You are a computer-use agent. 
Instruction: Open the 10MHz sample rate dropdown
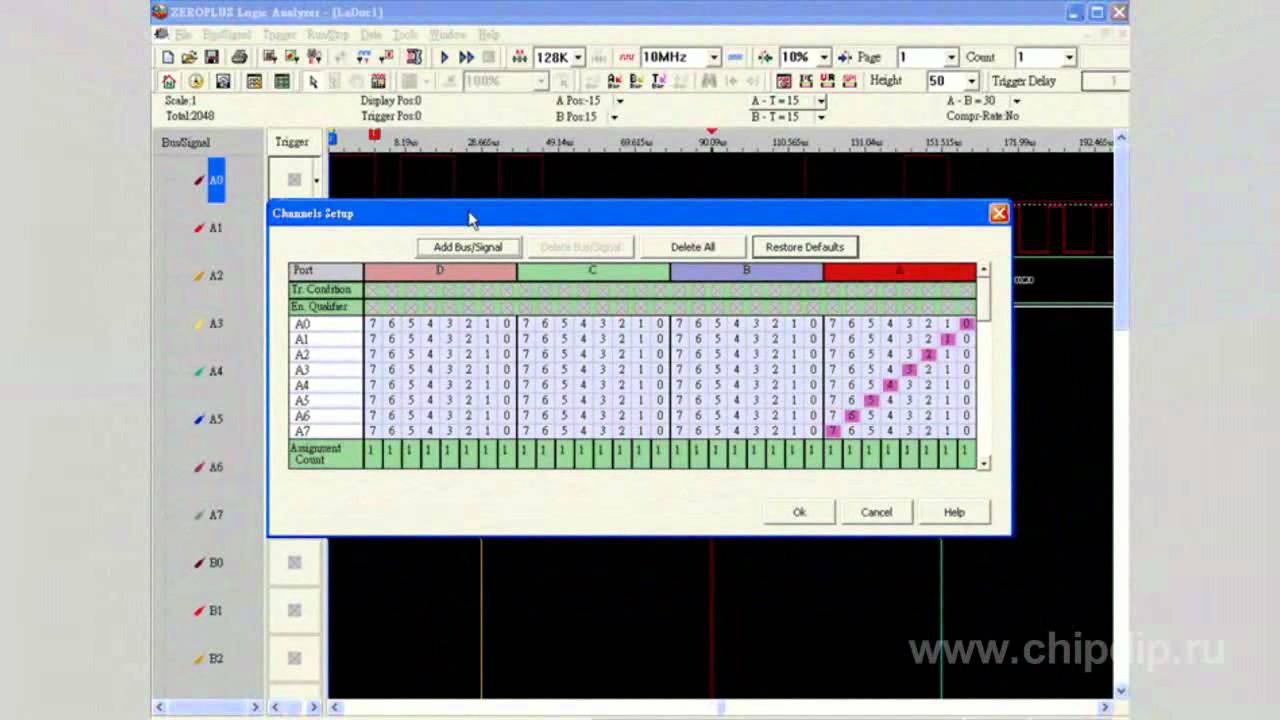[x=714, y=57]
